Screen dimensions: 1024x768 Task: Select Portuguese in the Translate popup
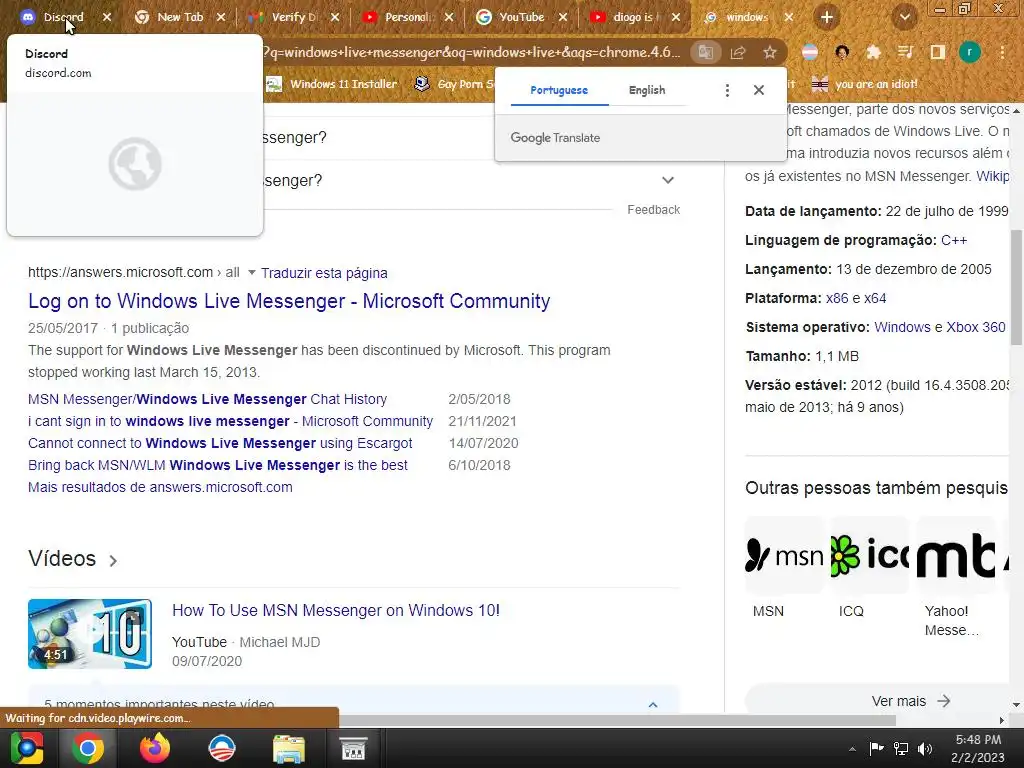(559, 90)
